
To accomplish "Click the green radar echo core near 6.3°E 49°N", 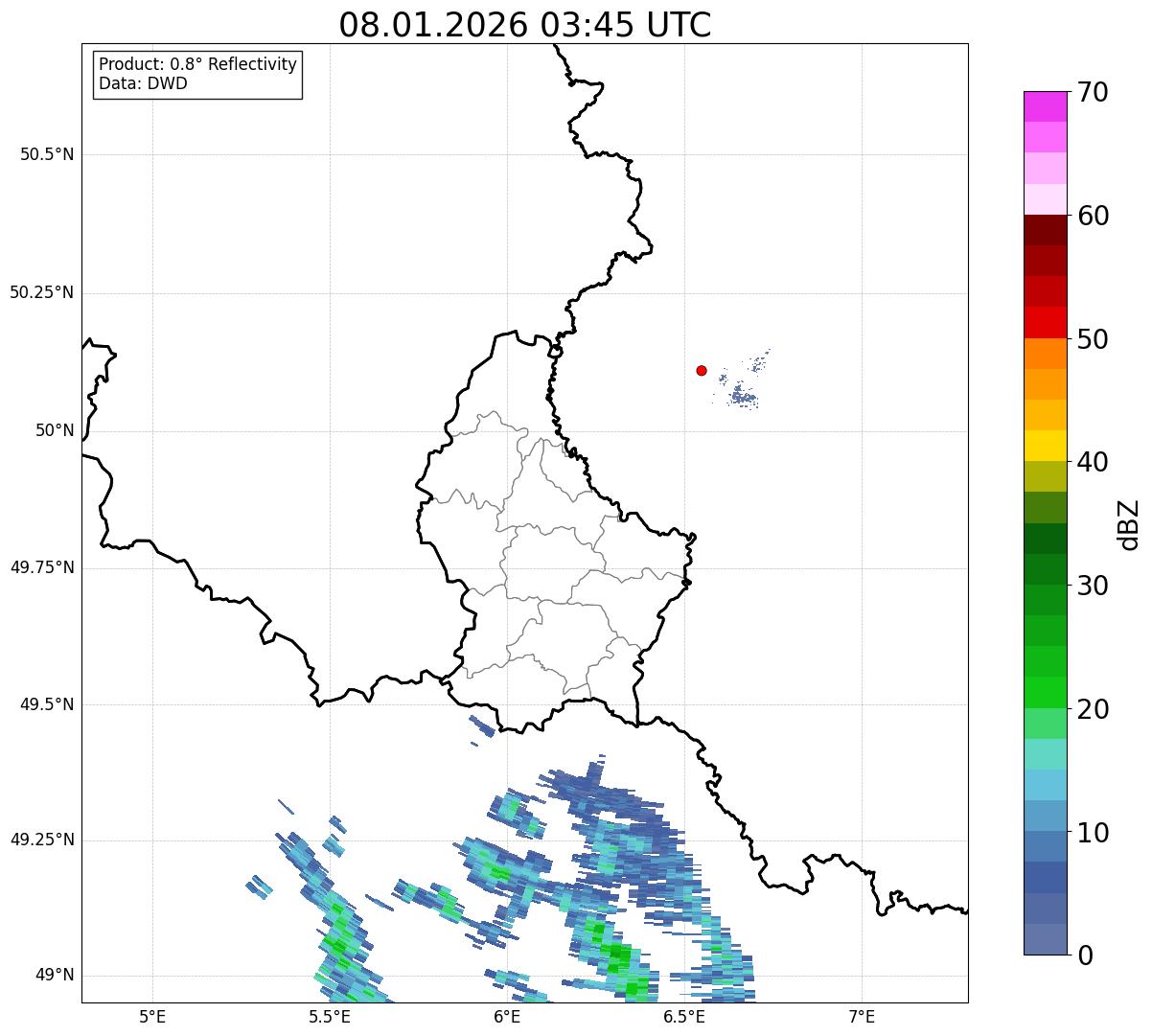I will click(x=618, y=956).
